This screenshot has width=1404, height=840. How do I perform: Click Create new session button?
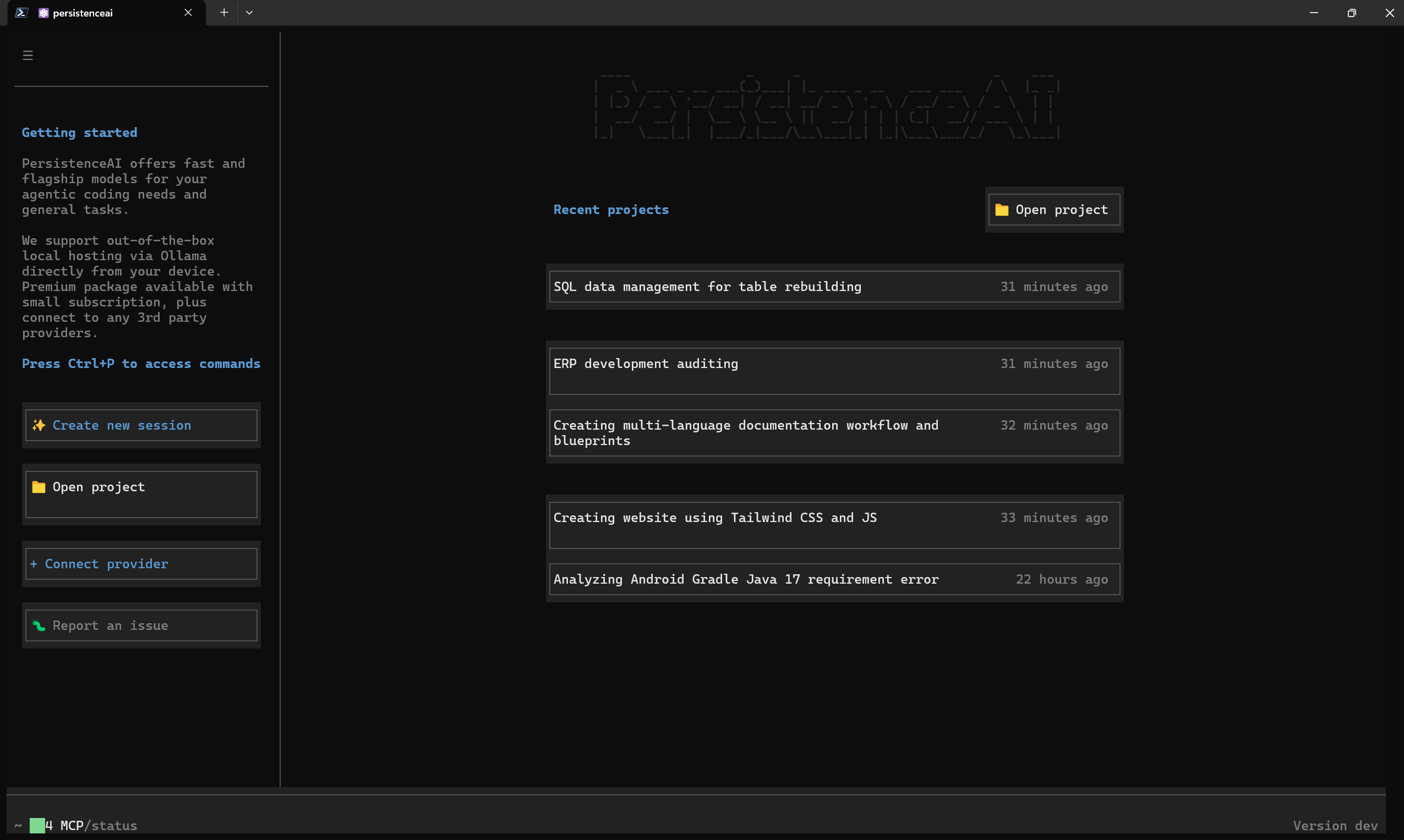click(x=141, y=425)
